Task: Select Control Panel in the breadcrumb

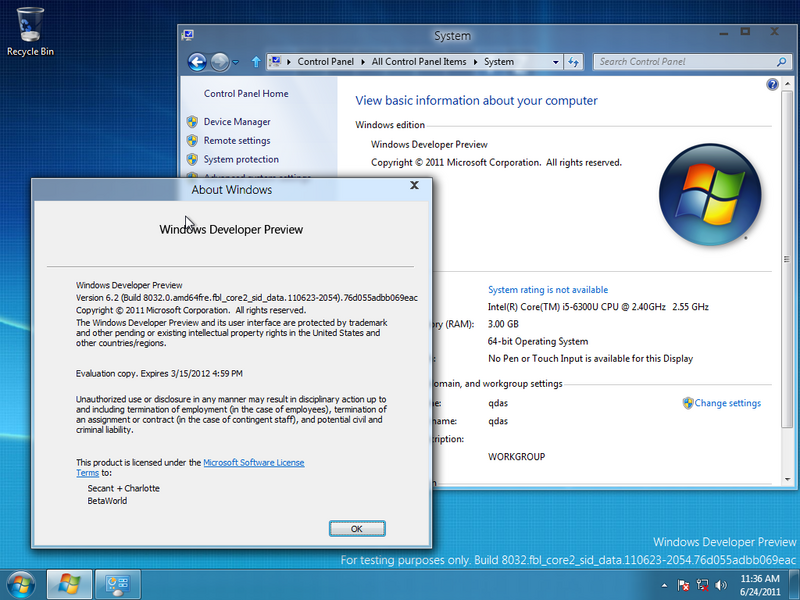Action: click(x=326, y=62)
